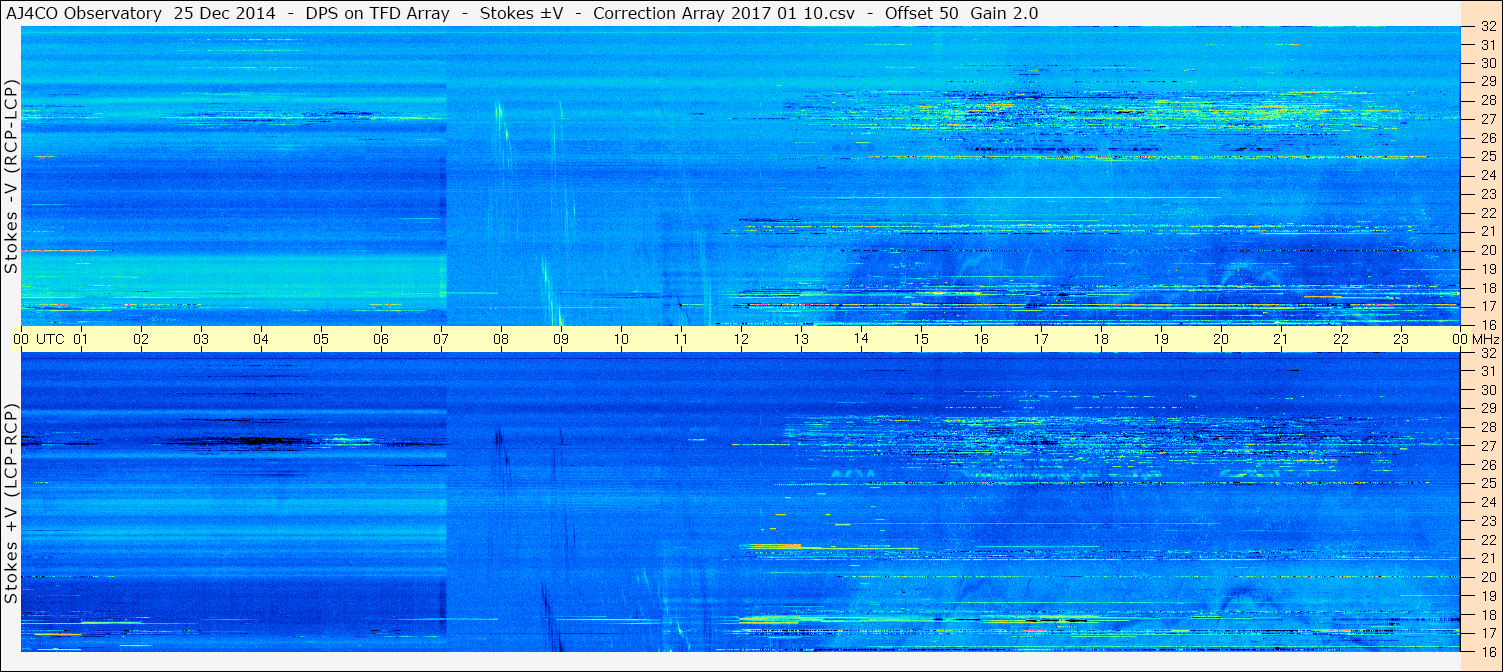This screenshot has width=1503, height=672.
Task: Select the 12 hour marker on time axis
Action: (741, 339)
